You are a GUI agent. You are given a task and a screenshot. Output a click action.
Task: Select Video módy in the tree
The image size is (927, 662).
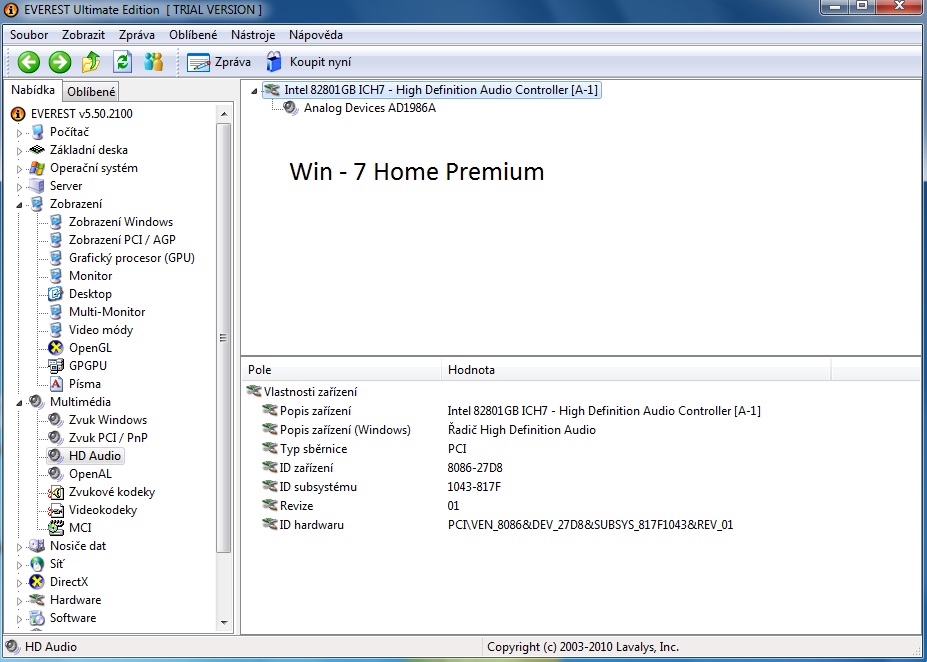tap(101, 330)
